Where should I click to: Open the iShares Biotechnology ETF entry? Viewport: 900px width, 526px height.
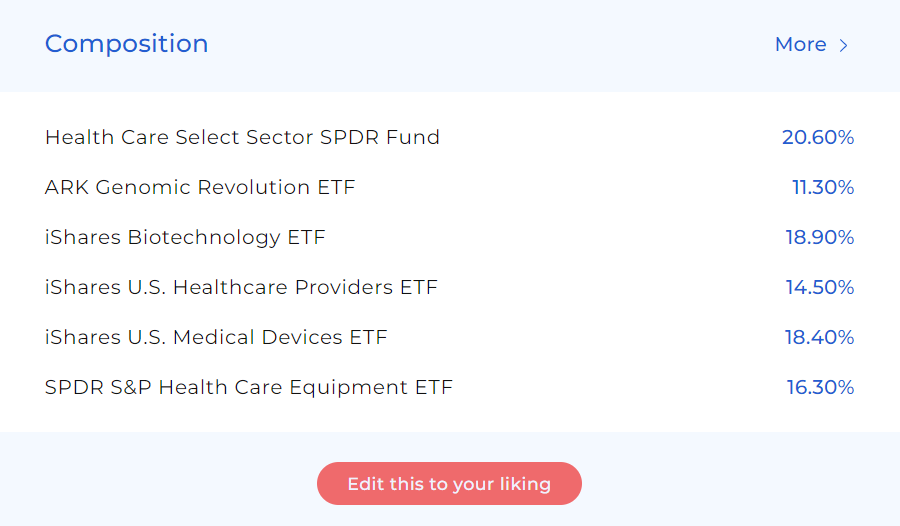185,237
